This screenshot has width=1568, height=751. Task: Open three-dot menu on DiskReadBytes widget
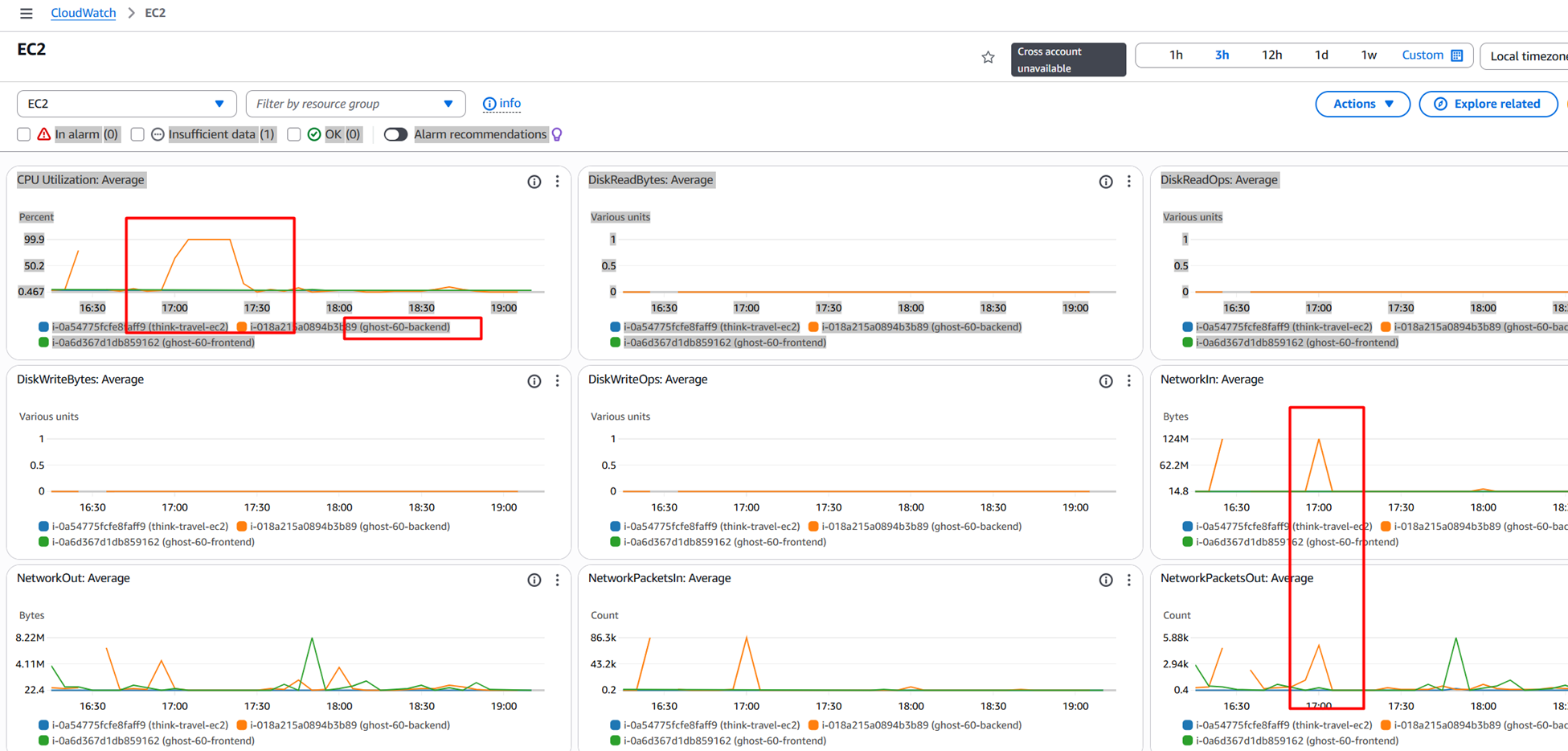[1128, 182]
